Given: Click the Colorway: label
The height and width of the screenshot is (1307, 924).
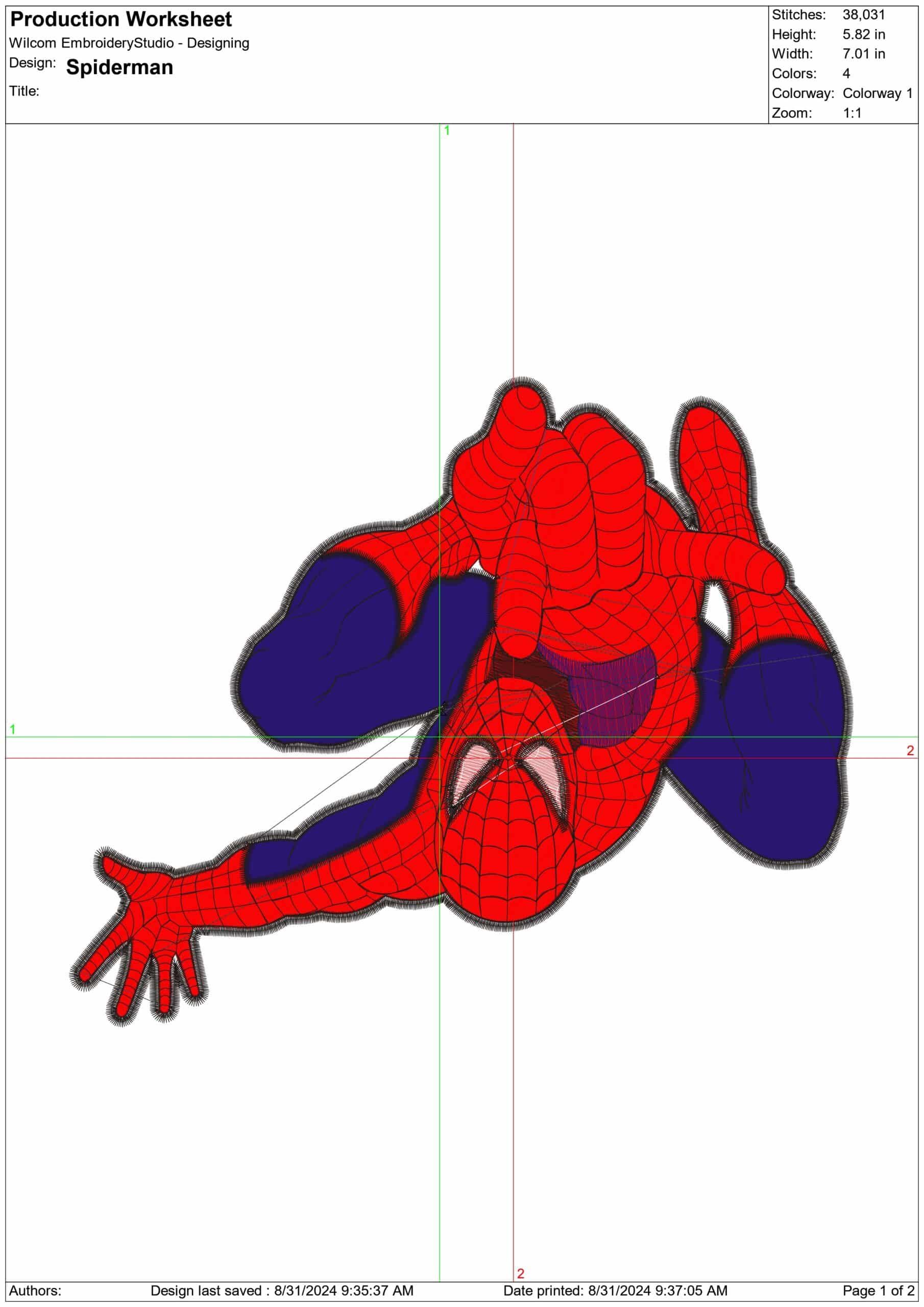Looking at the screenshot, I should [x=803, y=93].
